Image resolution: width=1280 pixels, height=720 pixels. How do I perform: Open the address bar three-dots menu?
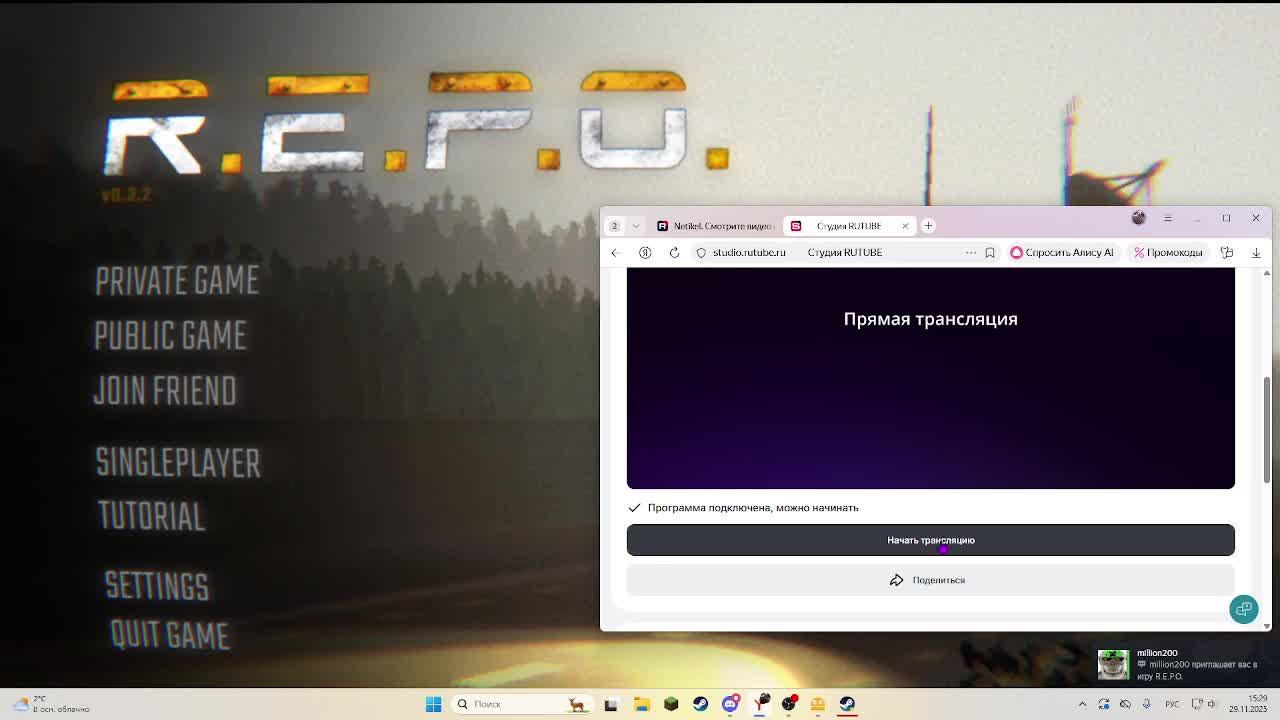[x=970, y=252]
